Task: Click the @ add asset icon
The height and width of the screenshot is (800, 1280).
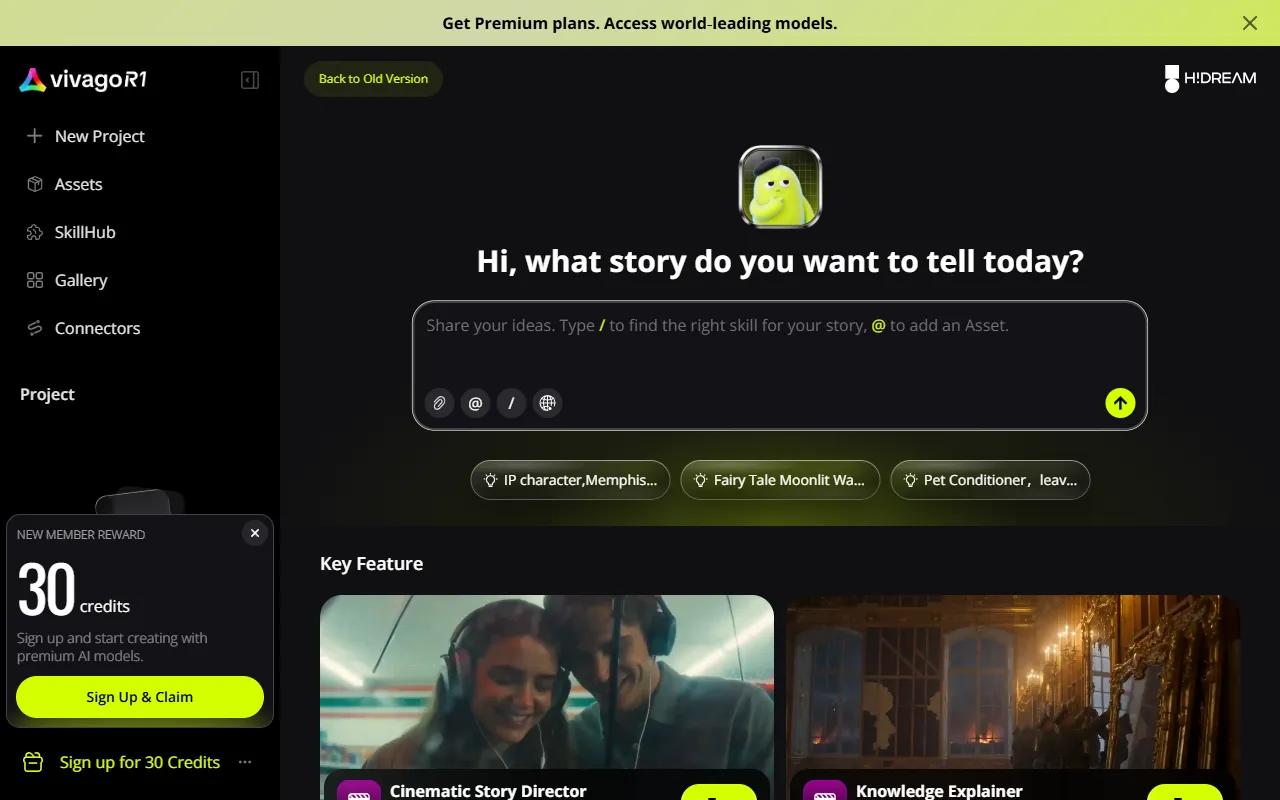Action: point(475,403)
